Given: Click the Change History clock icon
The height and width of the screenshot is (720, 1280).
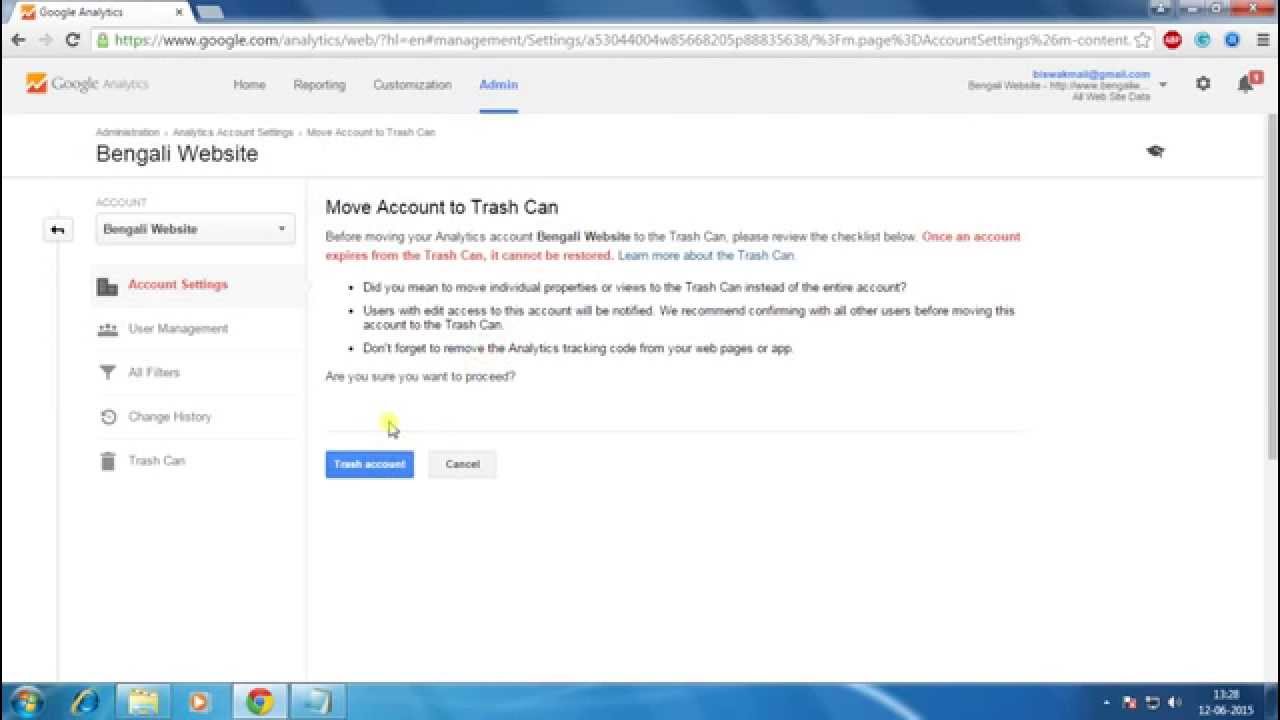Looking at the screenshot, I should 108,417.
